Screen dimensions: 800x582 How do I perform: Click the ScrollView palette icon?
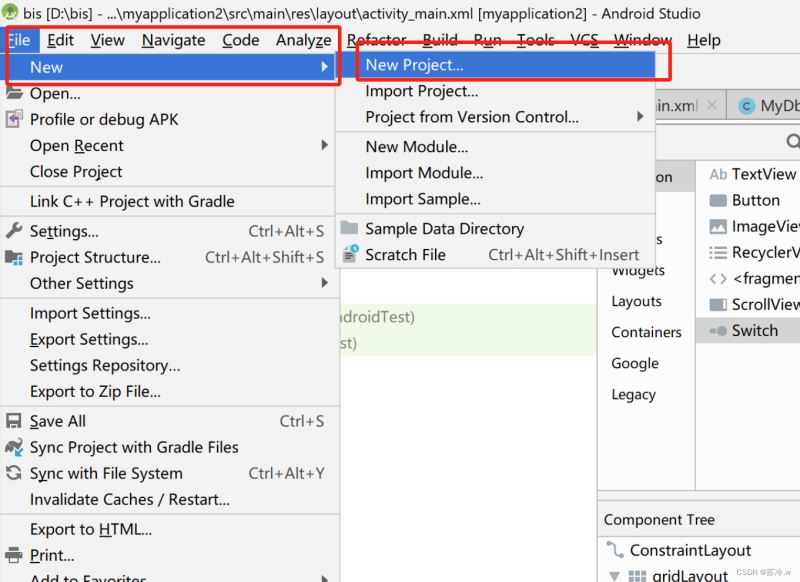pos(718,305)
